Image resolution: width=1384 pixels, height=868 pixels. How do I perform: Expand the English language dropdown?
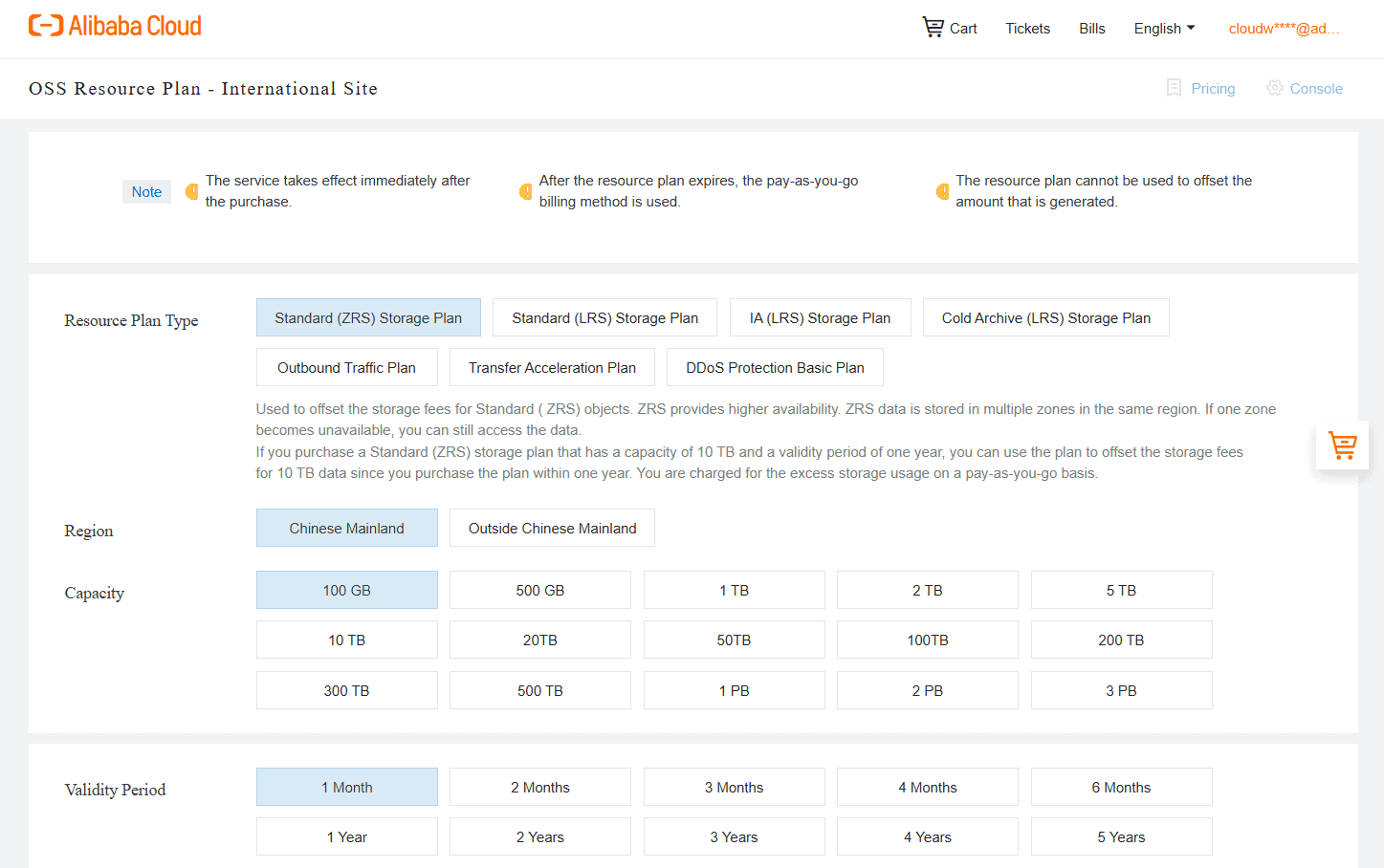coord(1164,29)
